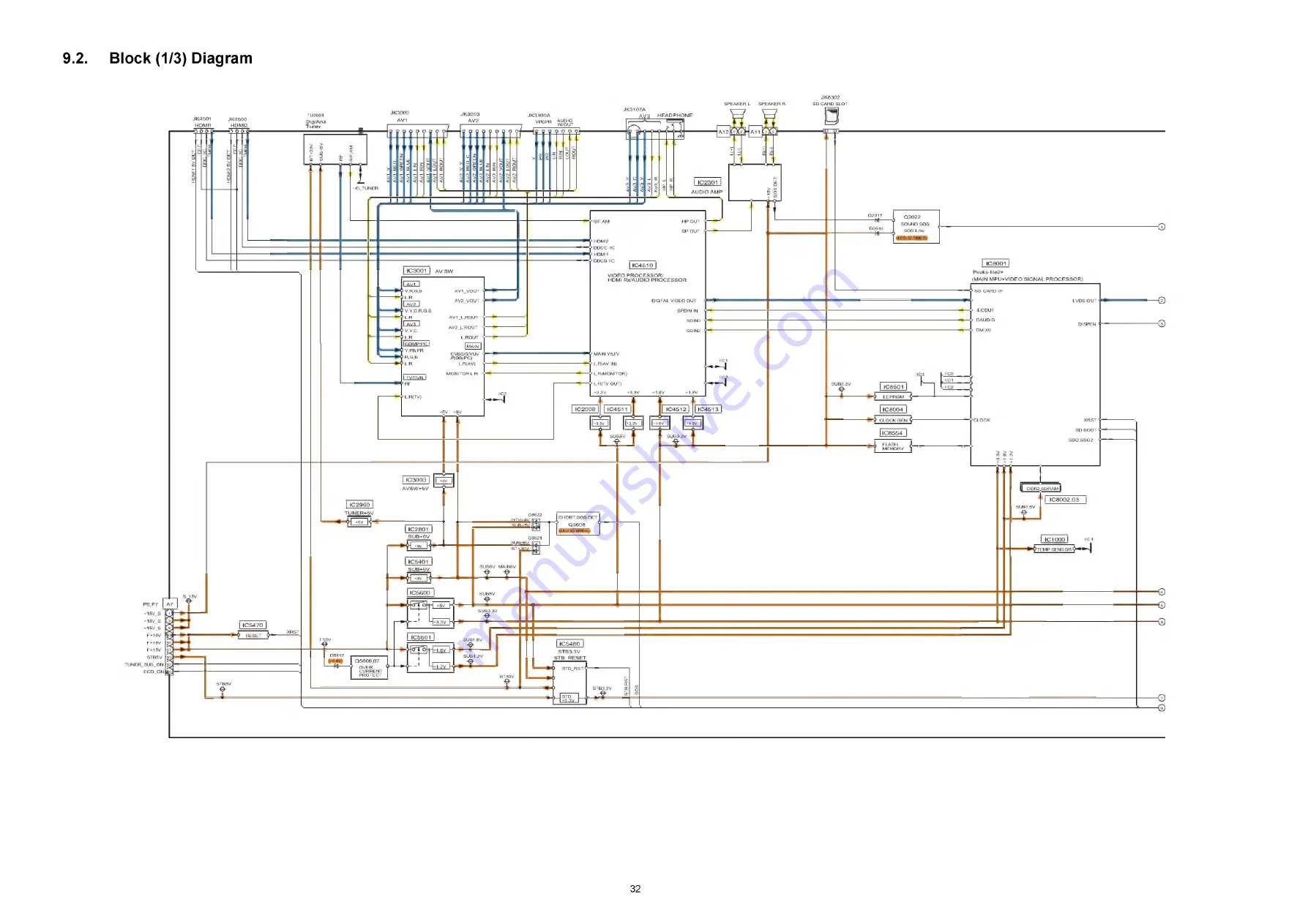Click the 'MAIN YUV' pin label
Viewport: 1308px width, 924px height.
[x=606, y=354]
